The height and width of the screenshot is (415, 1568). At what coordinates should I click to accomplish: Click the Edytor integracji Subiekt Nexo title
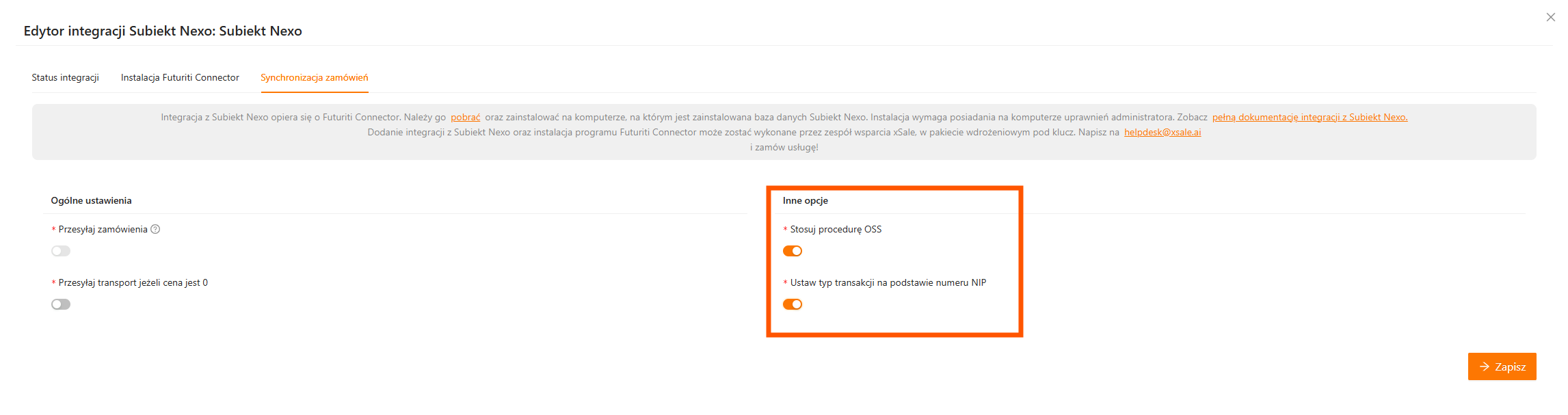[x=163, y=31]
